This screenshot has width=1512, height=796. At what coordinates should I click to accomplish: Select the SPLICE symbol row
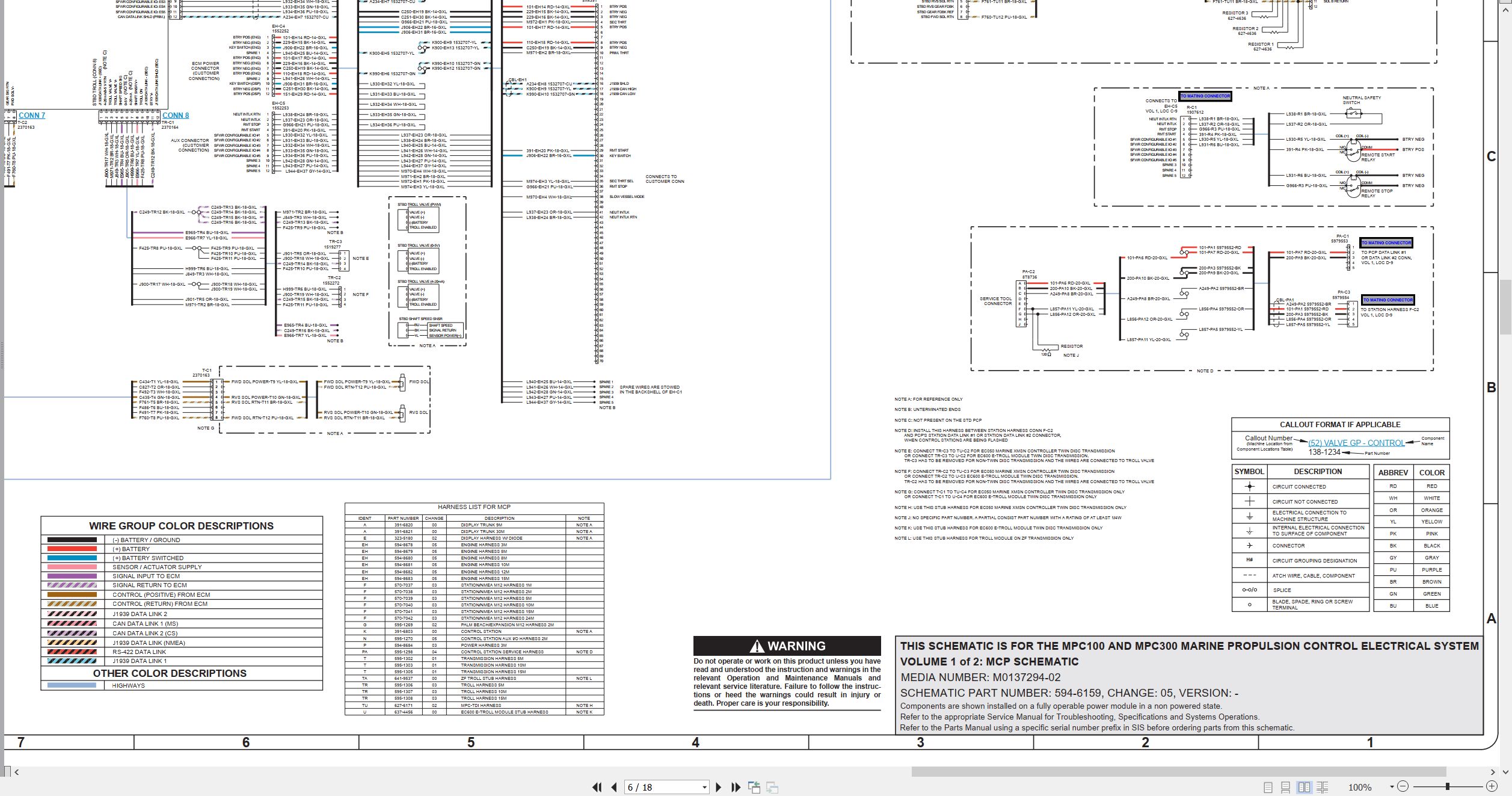1300,590
